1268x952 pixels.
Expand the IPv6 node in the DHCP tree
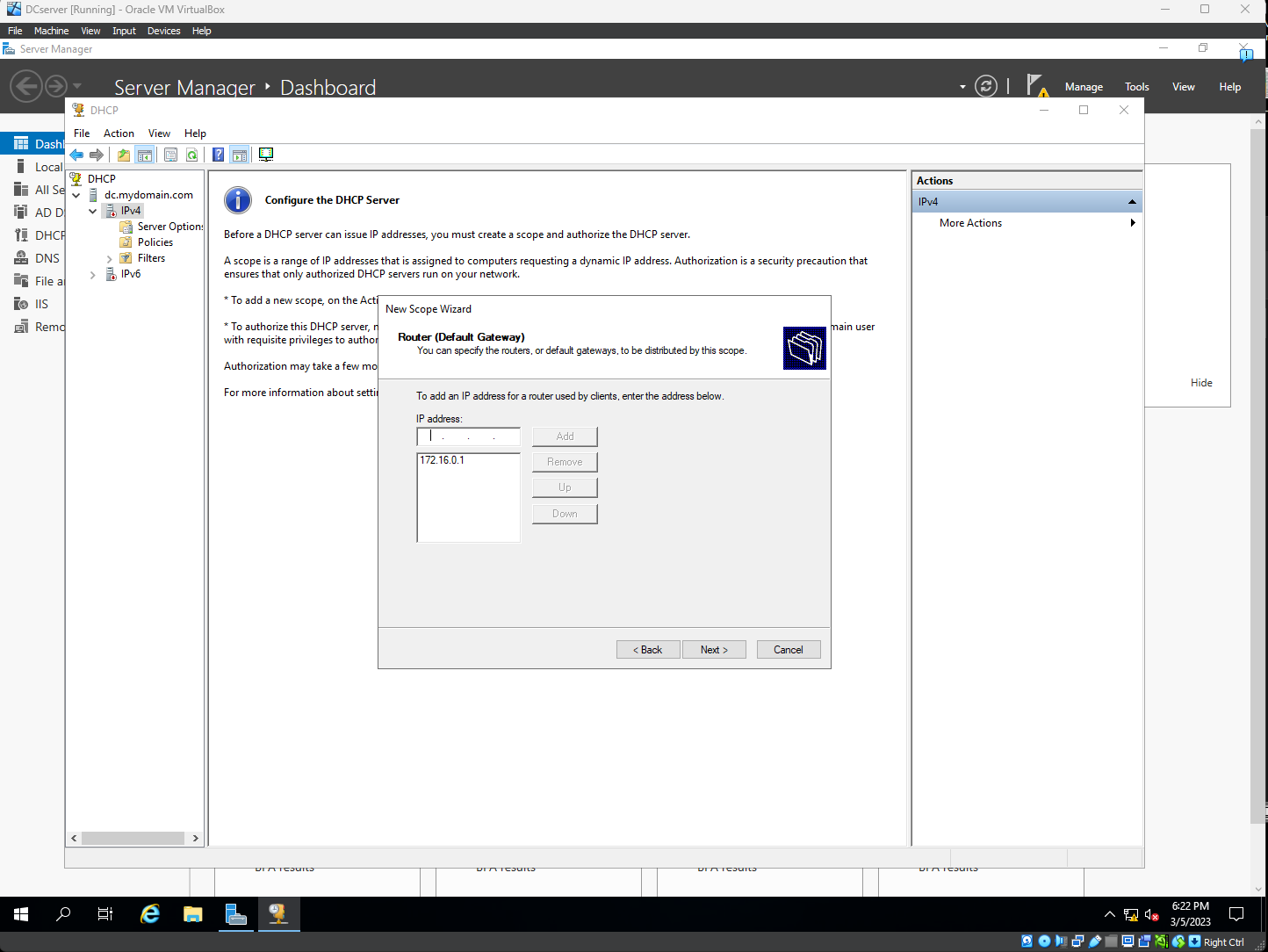point(93,274)
